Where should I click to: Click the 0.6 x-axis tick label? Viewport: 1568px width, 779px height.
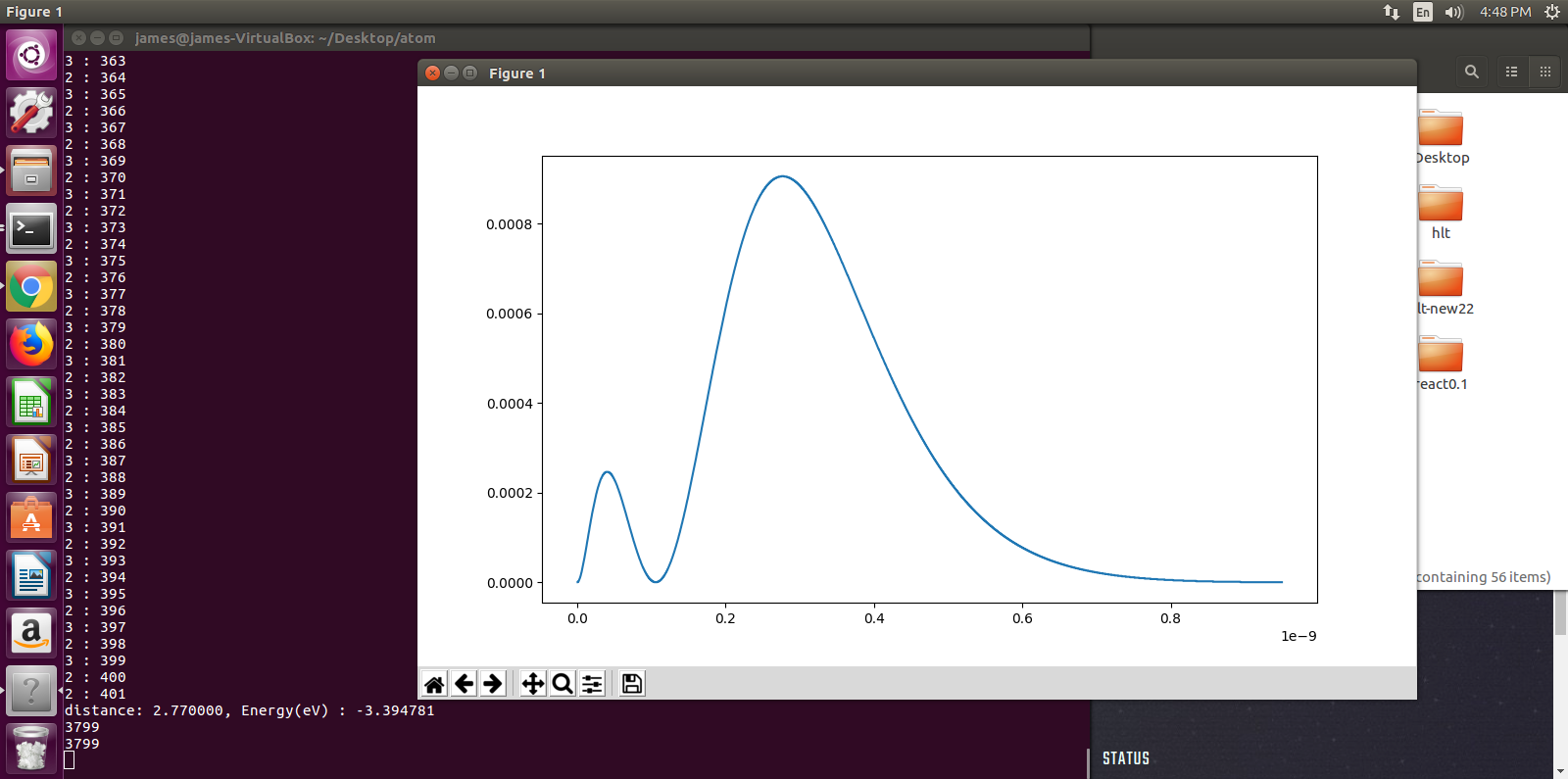point(1022,618)
